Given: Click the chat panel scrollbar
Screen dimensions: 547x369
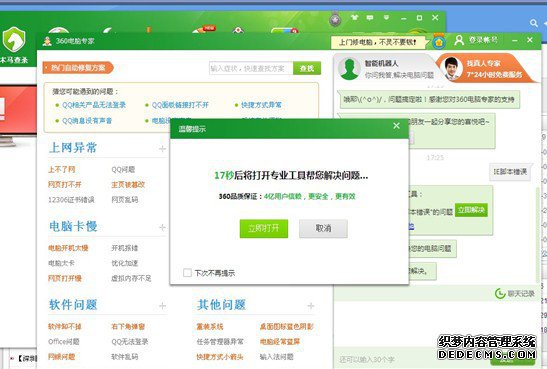Looking at the screenshot, I should [x=538, y=234].
